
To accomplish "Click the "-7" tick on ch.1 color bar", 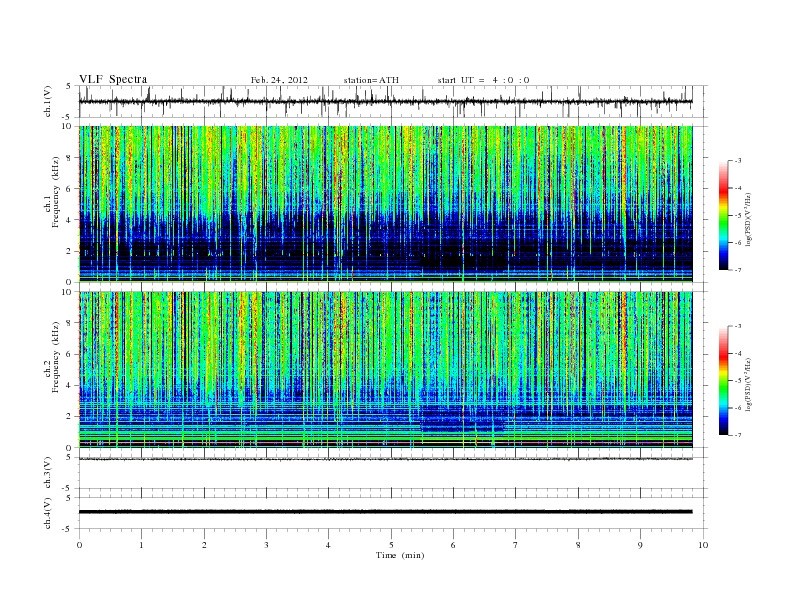I will 737,270.
